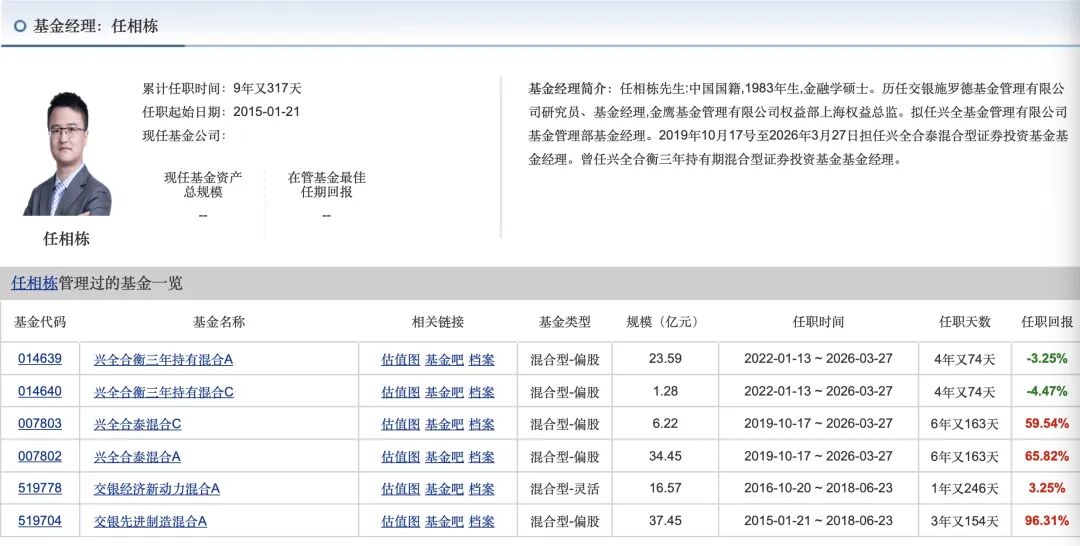Click the 相关链接 column header
This screenshot has height=546, width=1080.
437,322
